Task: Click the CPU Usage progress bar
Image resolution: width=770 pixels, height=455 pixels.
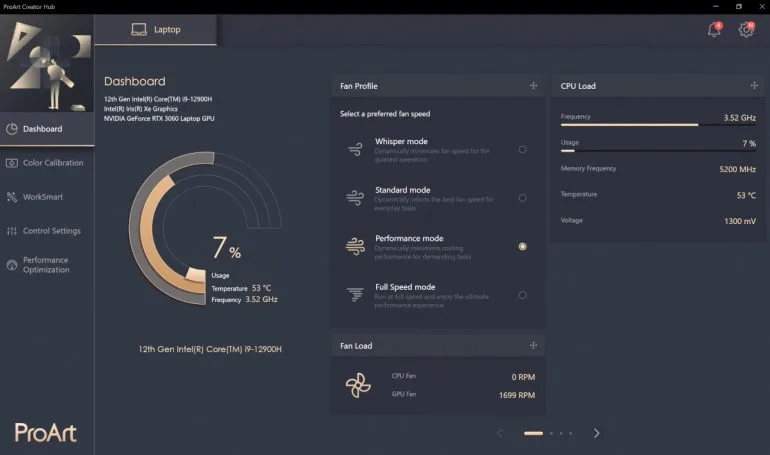Action: click(658, 151)
